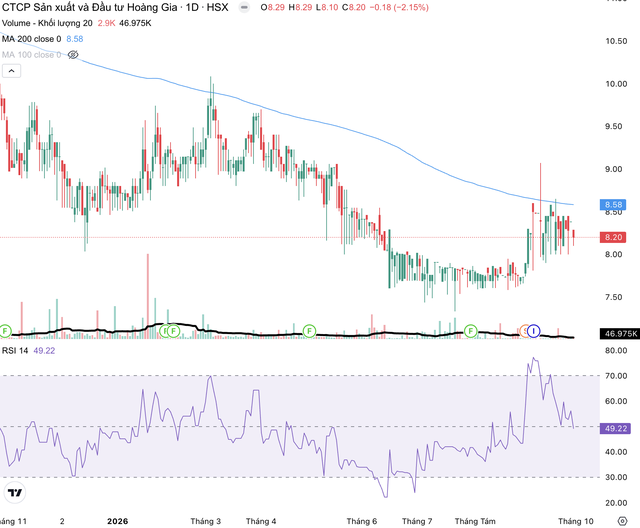Open the green F marker near Tháng 6
This screenshot has width=640, height=528.
[x=309, y=331]
